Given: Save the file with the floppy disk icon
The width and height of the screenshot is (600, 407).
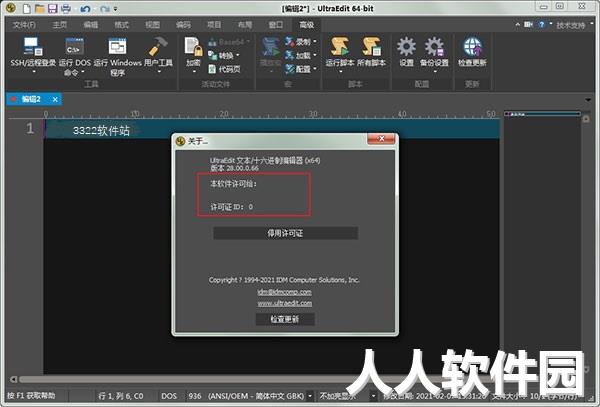Looking at the screenshot, I should coord(52,8).
